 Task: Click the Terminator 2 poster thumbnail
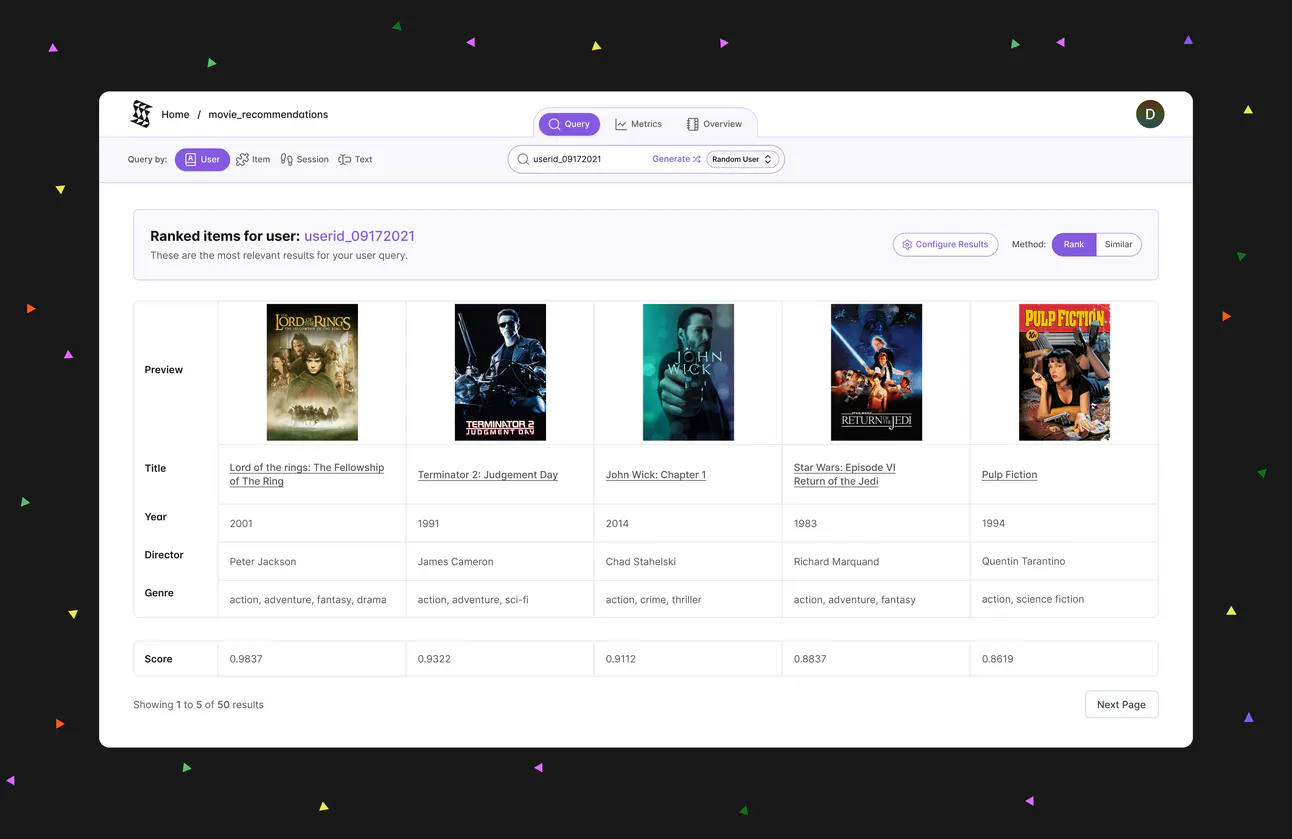pos(500,372)
